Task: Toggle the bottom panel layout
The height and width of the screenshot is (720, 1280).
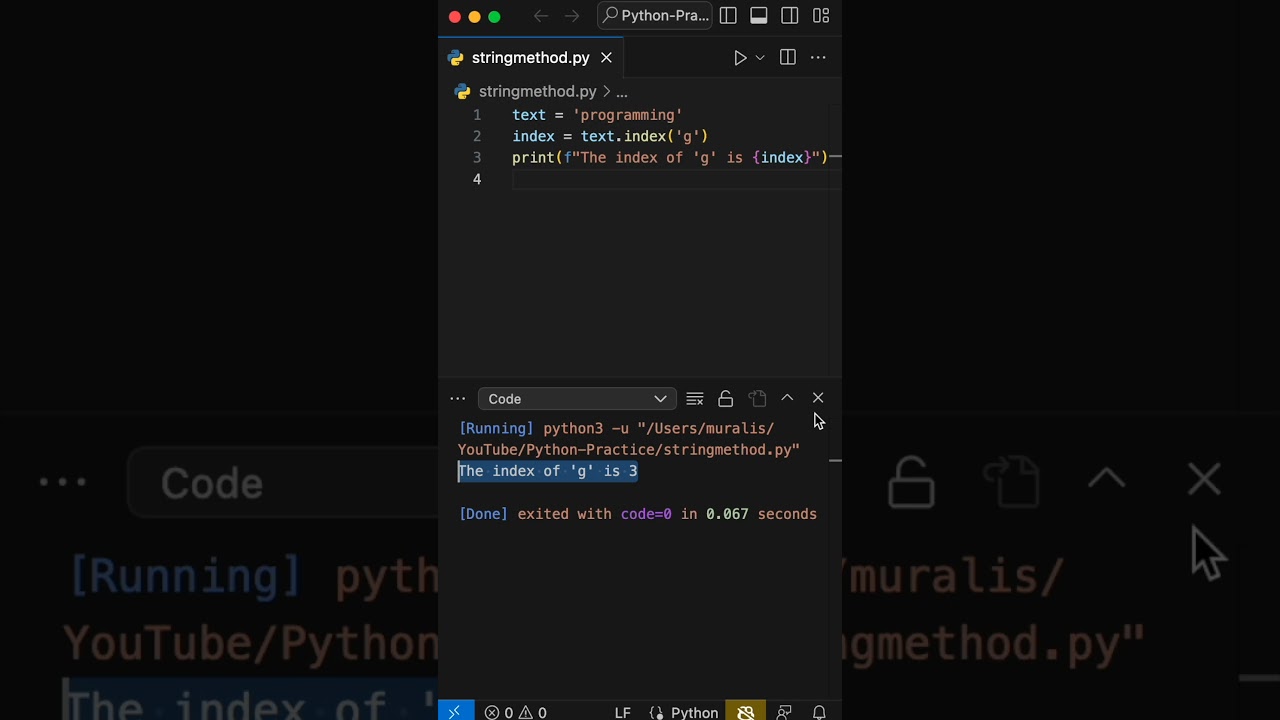Action: 759,16
